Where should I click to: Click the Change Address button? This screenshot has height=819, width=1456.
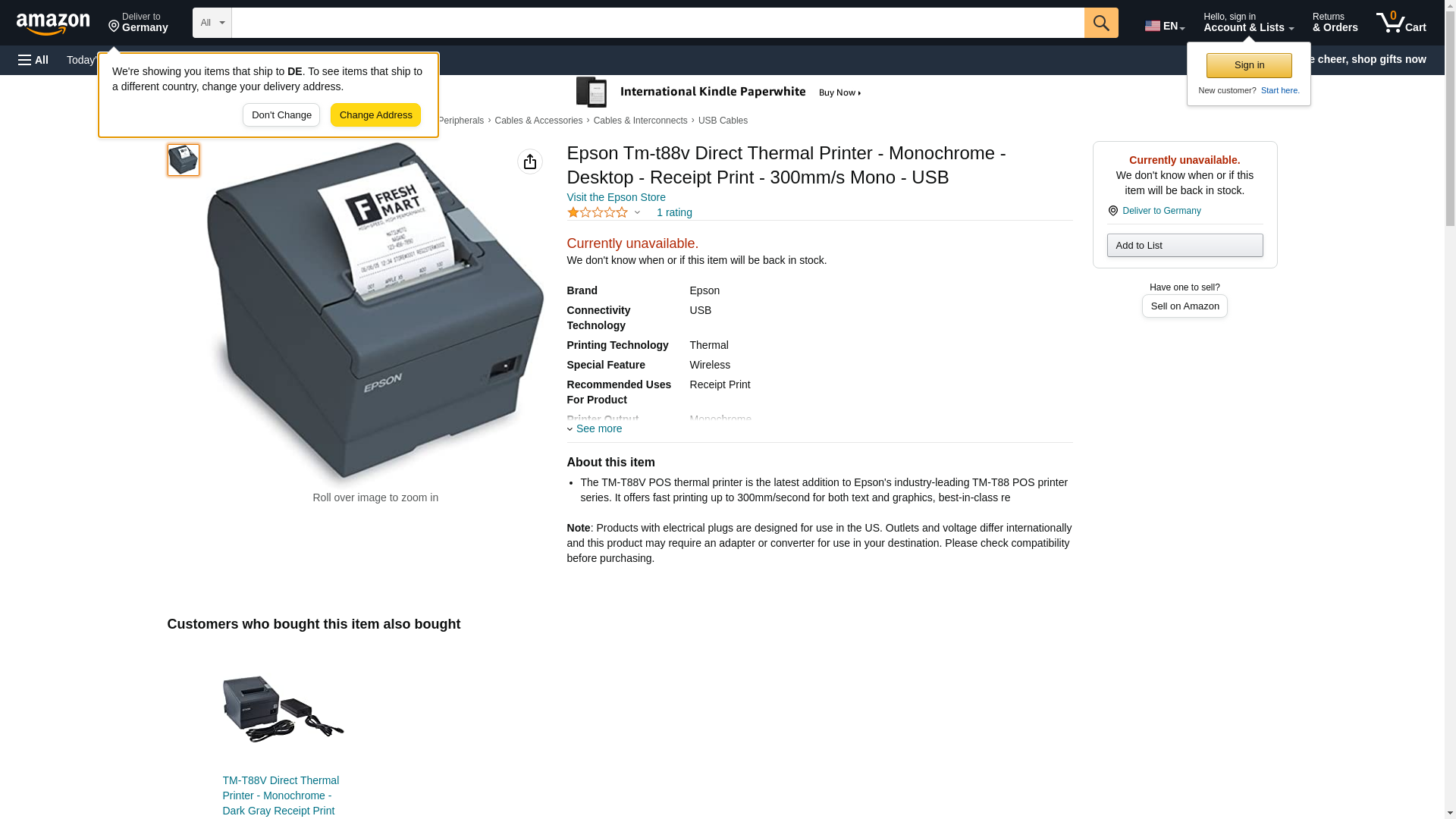point(375,115)
